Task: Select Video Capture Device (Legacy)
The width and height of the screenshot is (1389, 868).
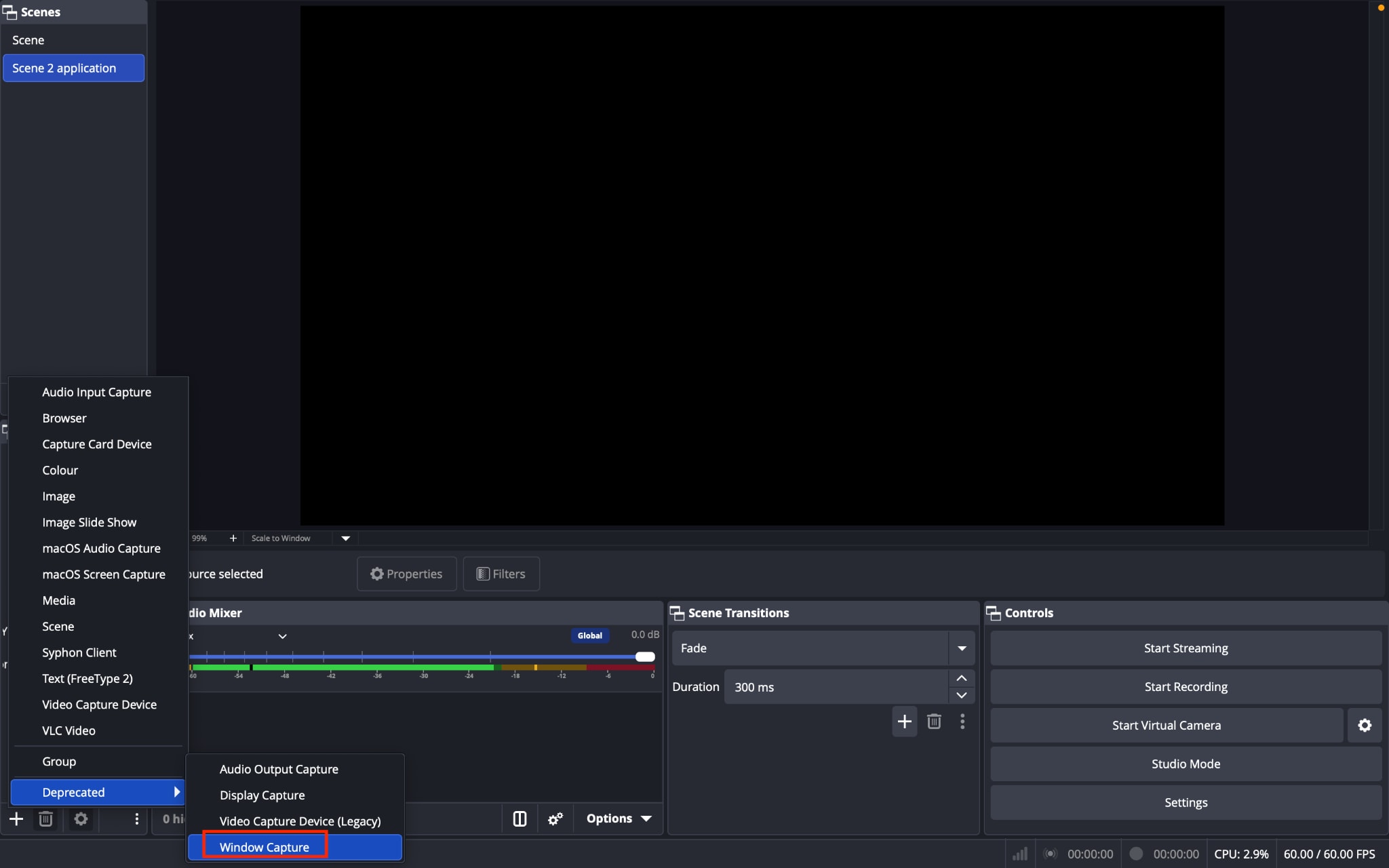Action: (x=295, y=821)
